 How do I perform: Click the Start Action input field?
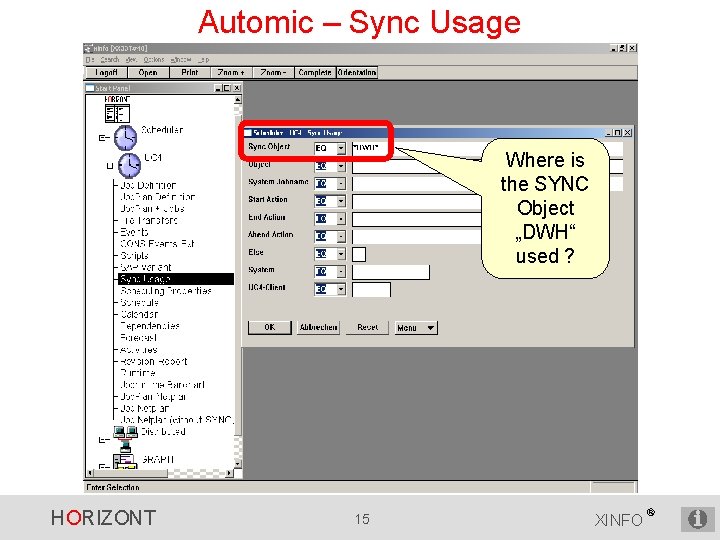(417, 201)
